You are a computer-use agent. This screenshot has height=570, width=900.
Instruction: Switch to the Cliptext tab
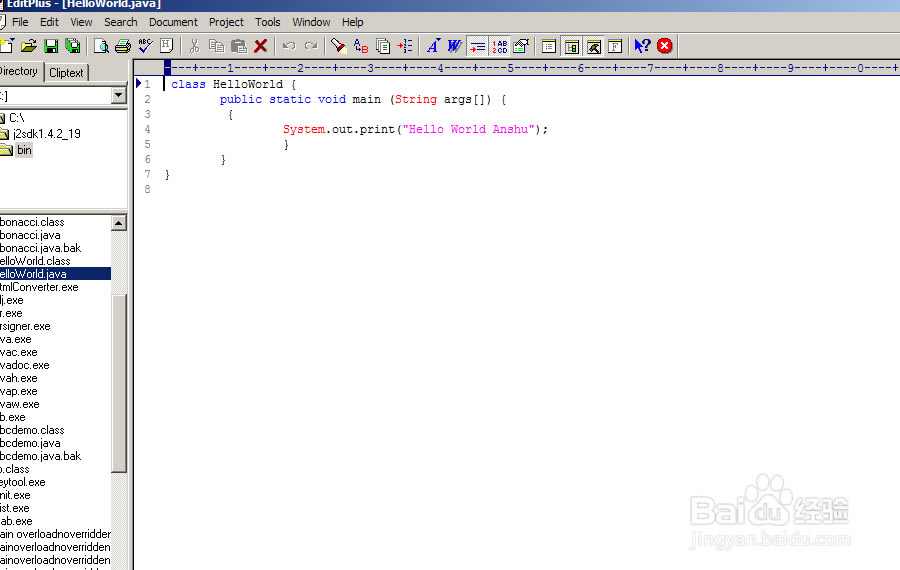[x=67, y=73]
